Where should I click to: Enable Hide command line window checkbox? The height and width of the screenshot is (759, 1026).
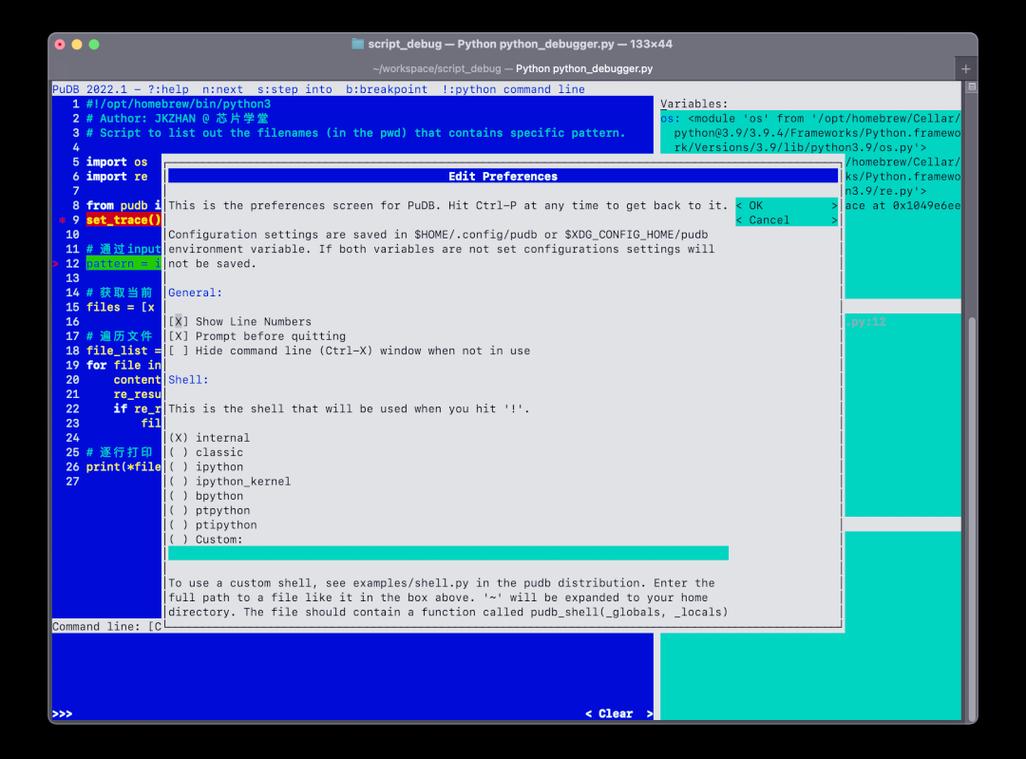point(178,351)
